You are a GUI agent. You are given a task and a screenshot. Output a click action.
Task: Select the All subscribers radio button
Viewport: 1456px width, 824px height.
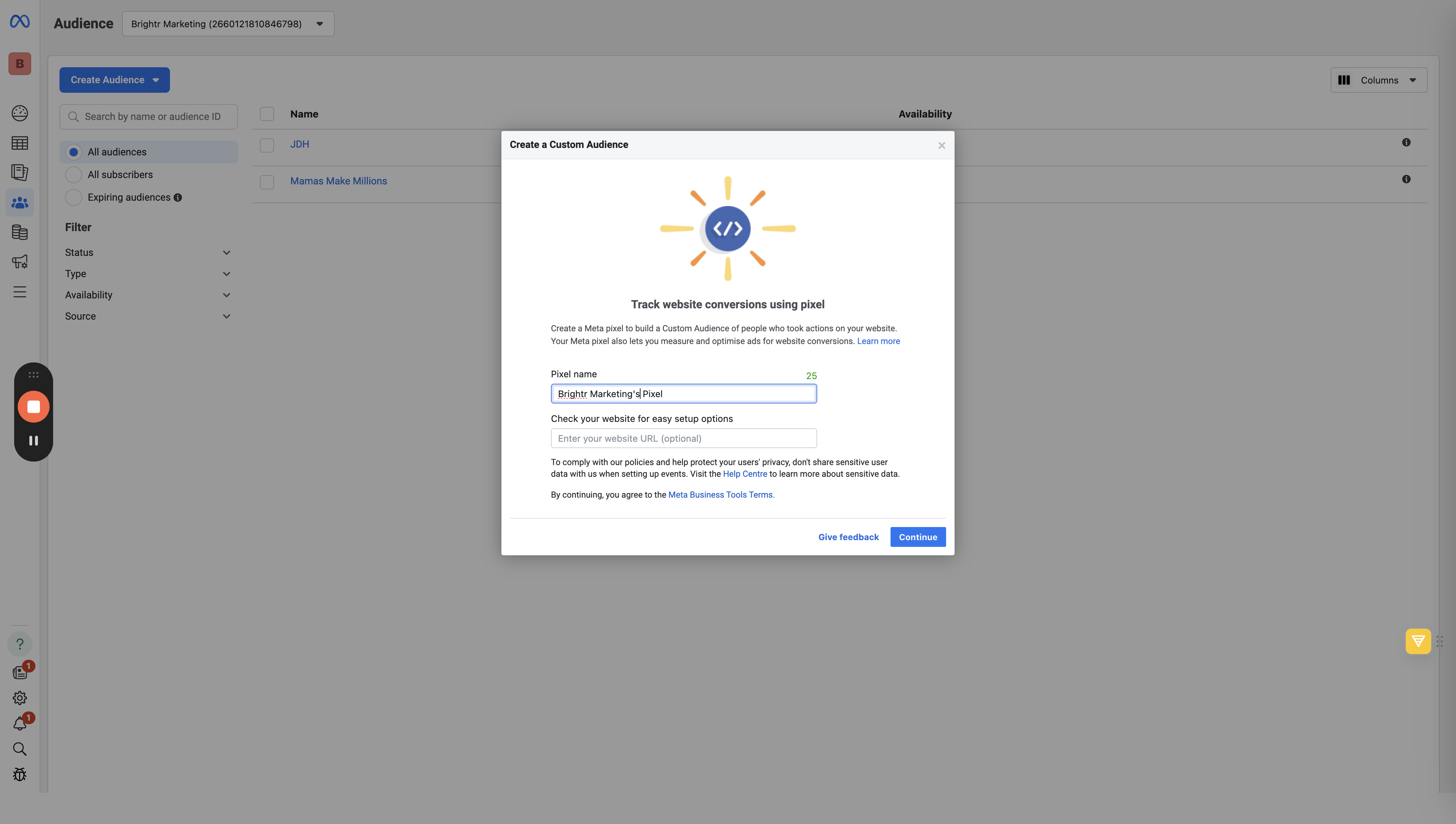tap(74, 175)
